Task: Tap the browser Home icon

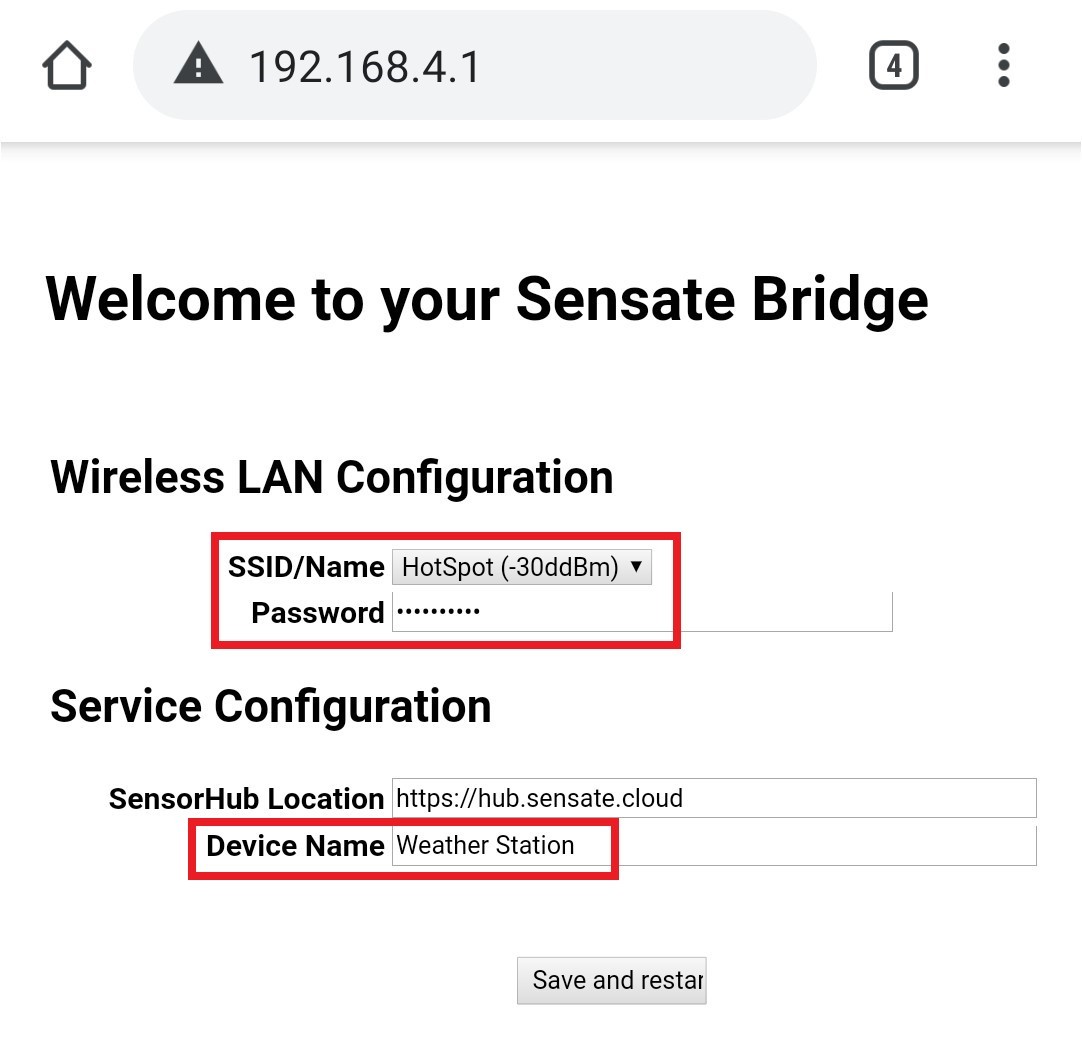Action: coord(67,66)
